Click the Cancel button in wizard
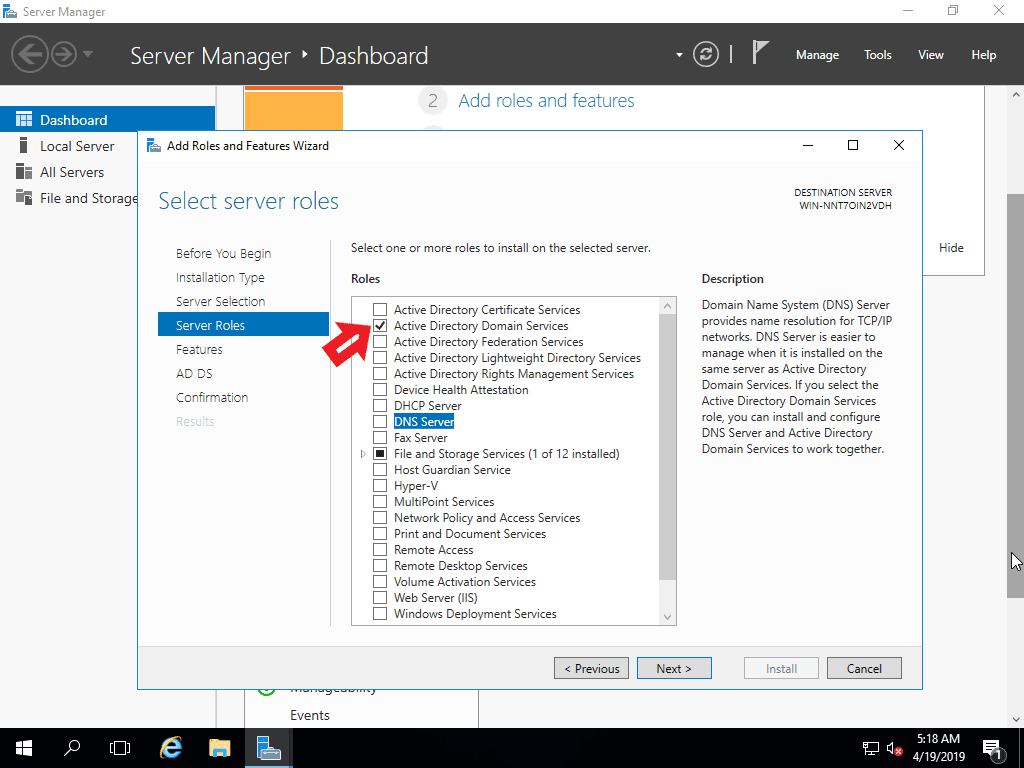This screenshot has height=768, width=1024. 864,668
